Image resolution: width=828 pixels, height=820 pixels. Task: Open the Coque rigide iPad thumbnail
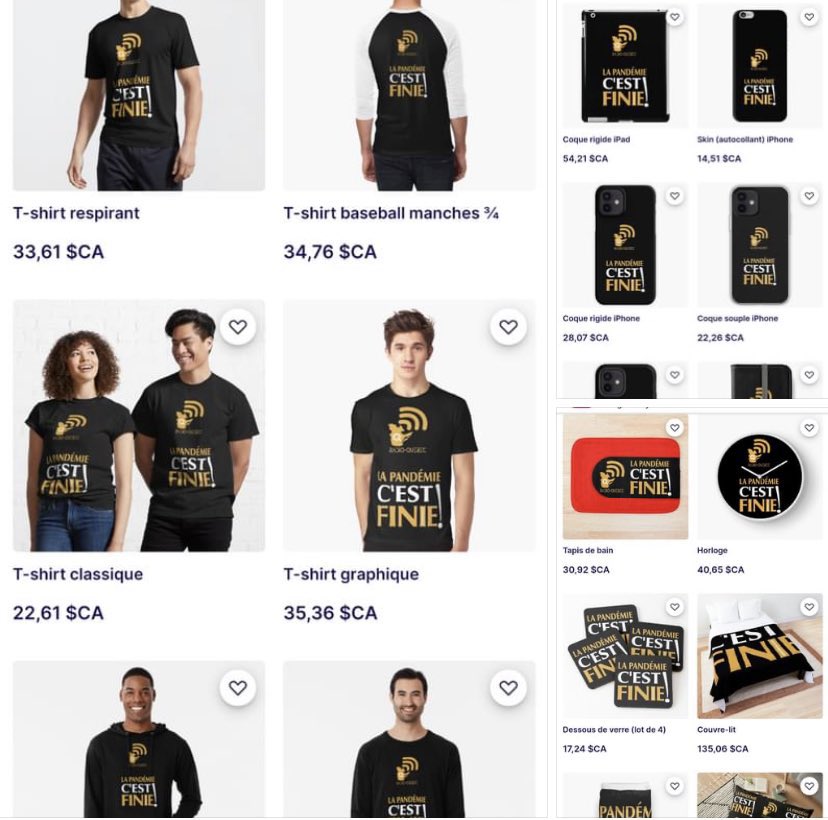625,65
